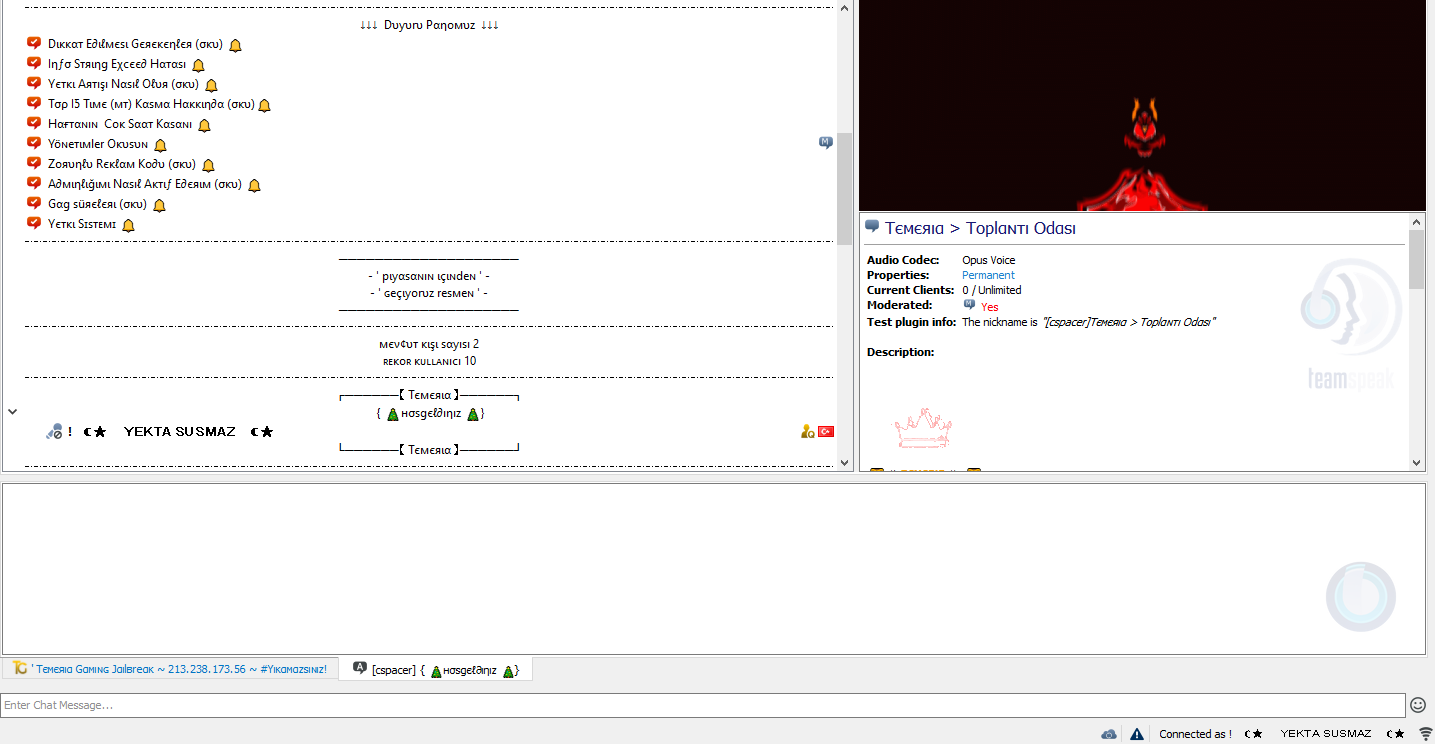This screenshot has height=744, width=1435.
Task: Select user YEKTA SUSMAZ in channel tree
Action: click(180, 432)
